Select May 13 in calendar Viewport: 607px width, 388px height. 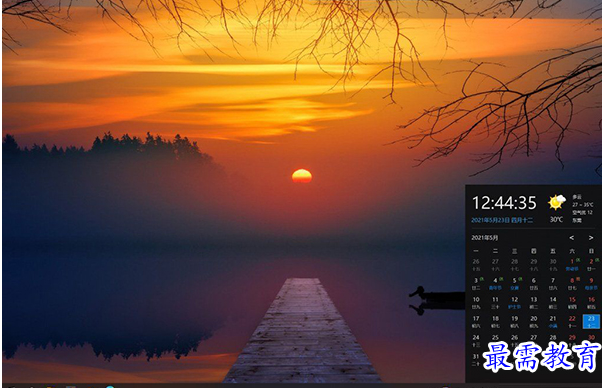point(533,302)
